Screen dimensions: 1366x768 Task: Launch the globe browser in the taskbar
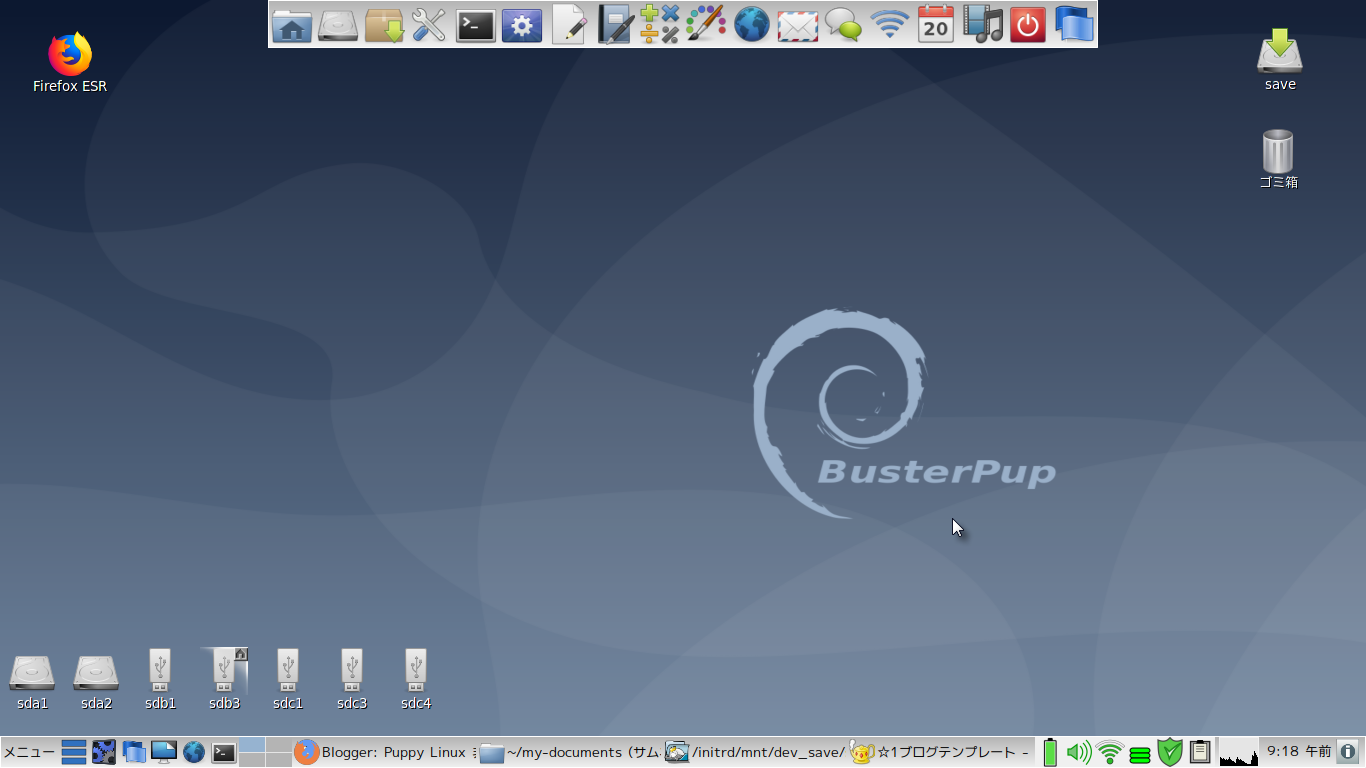click(194, 752)
